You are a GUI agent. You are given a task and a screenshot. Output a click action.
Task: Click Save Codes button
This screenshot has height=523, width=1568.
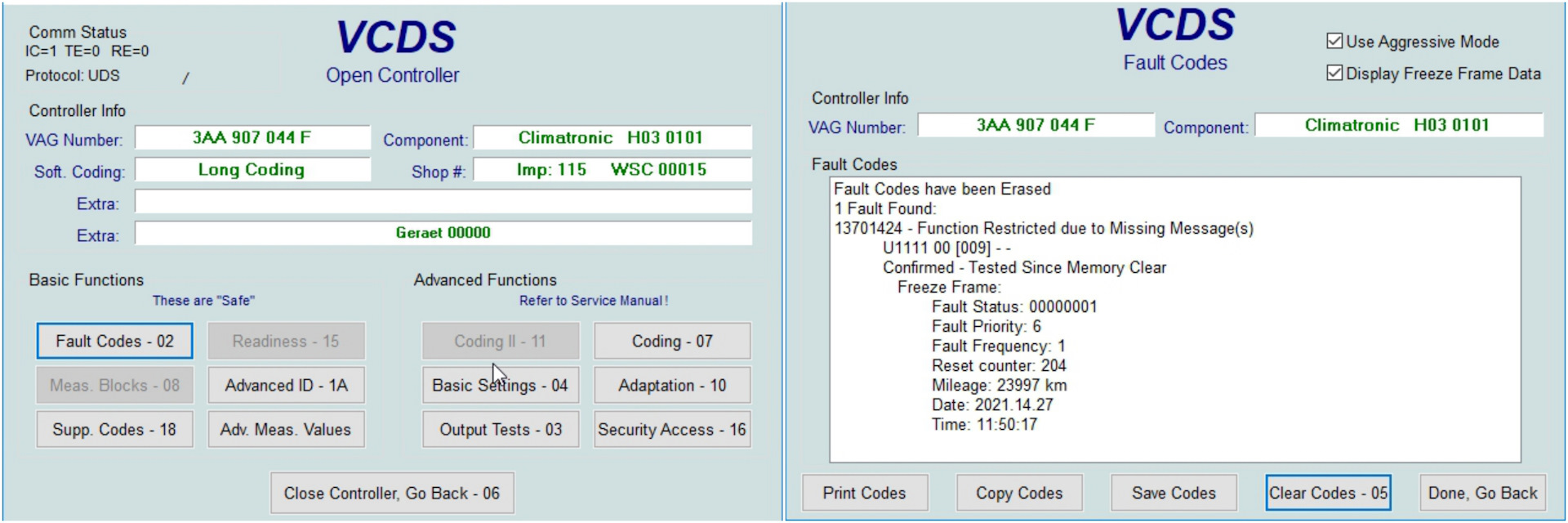pyautogui.click(x=1174, y=493)
